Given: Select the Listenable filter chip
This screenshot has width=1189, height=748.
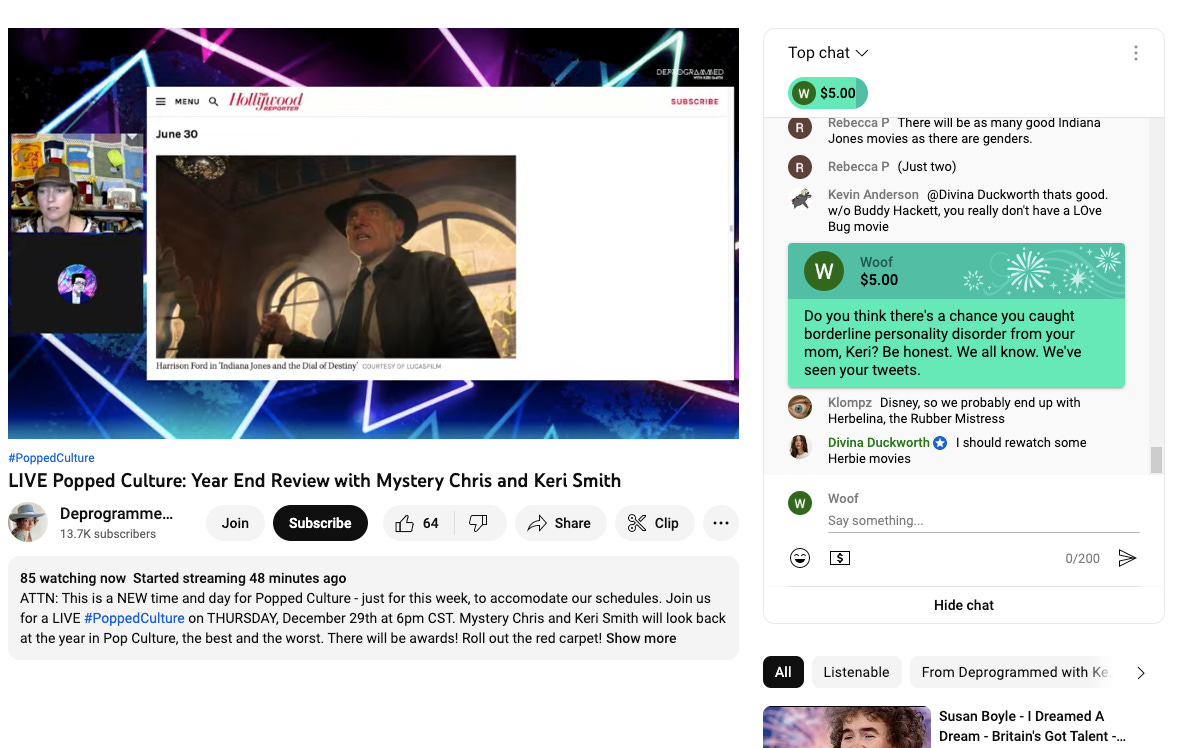Looking at the screenshot, I should pos(856,672).
